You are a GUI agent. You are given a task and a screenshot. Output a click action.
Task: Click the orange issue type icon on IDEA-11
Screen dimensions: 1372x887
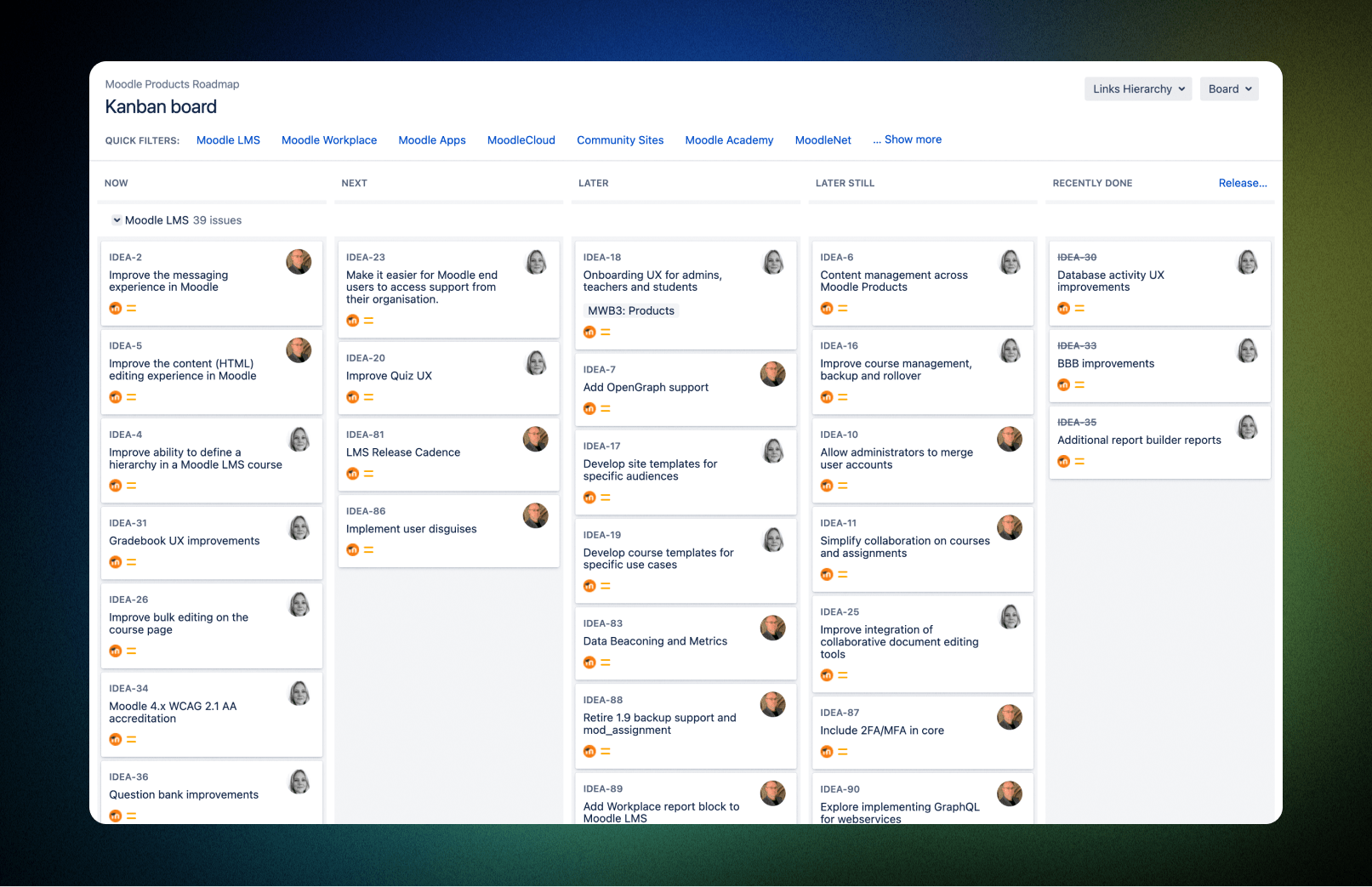[x=827, y=575]
